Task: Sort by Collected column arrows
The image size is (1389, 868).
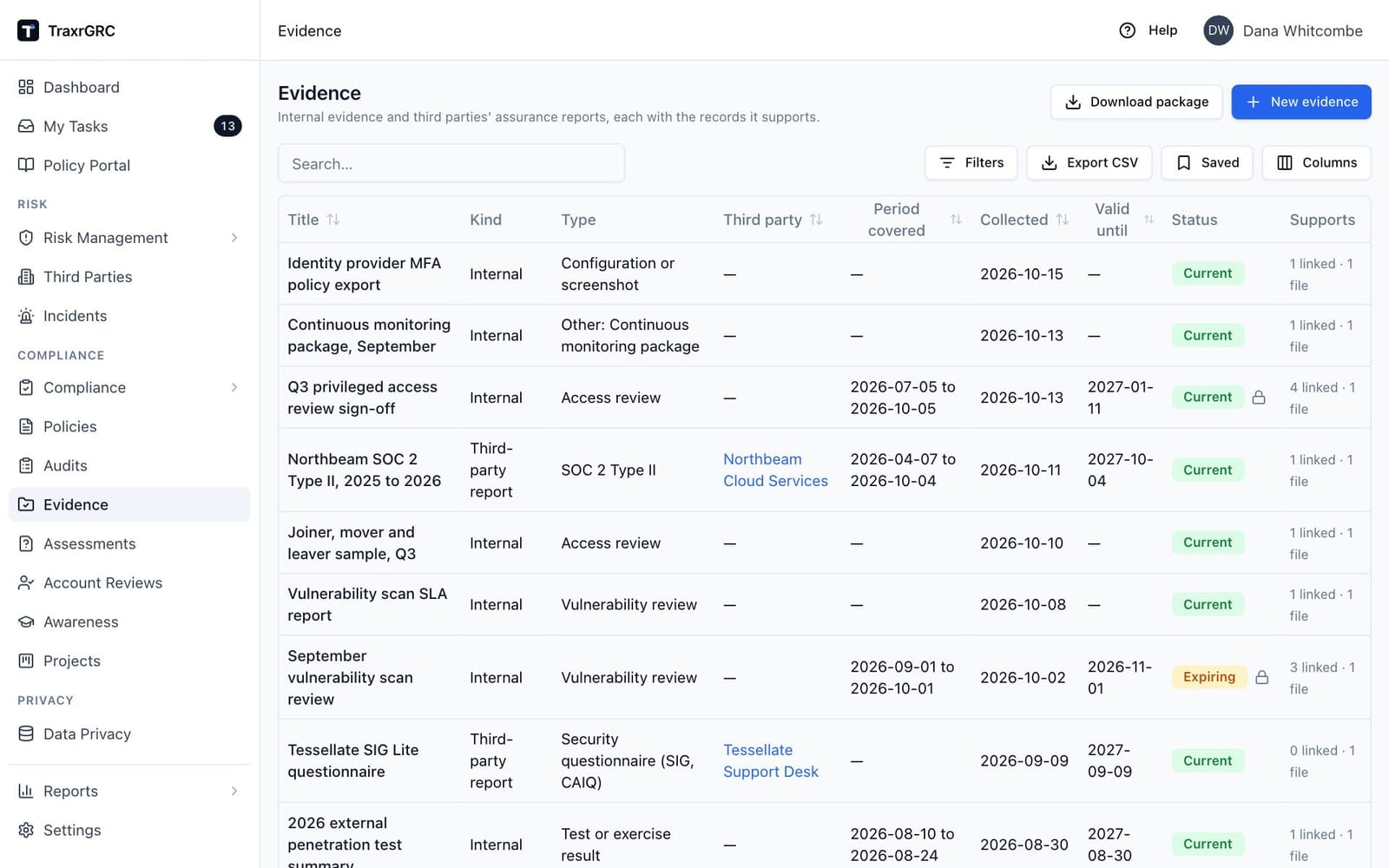Action: tap(1063, 220)
